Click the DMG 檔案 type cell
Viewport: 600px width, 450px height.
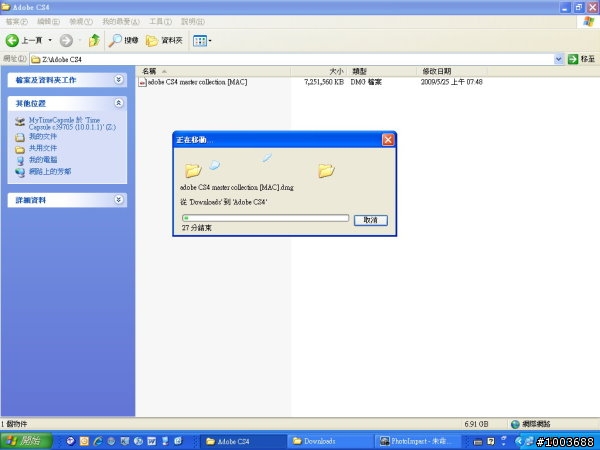click(x=366, y=82)
